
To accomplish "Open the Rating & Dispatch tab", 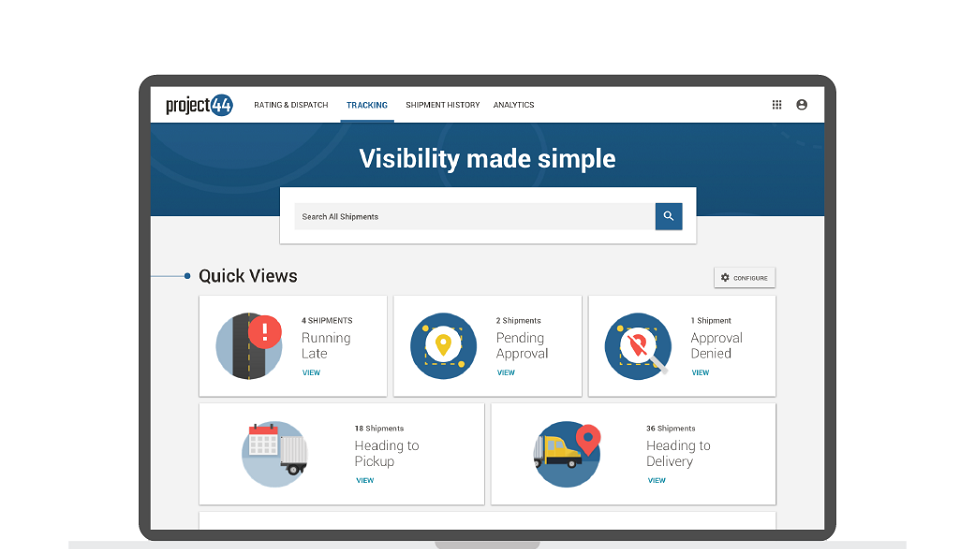I will [291, 105].
